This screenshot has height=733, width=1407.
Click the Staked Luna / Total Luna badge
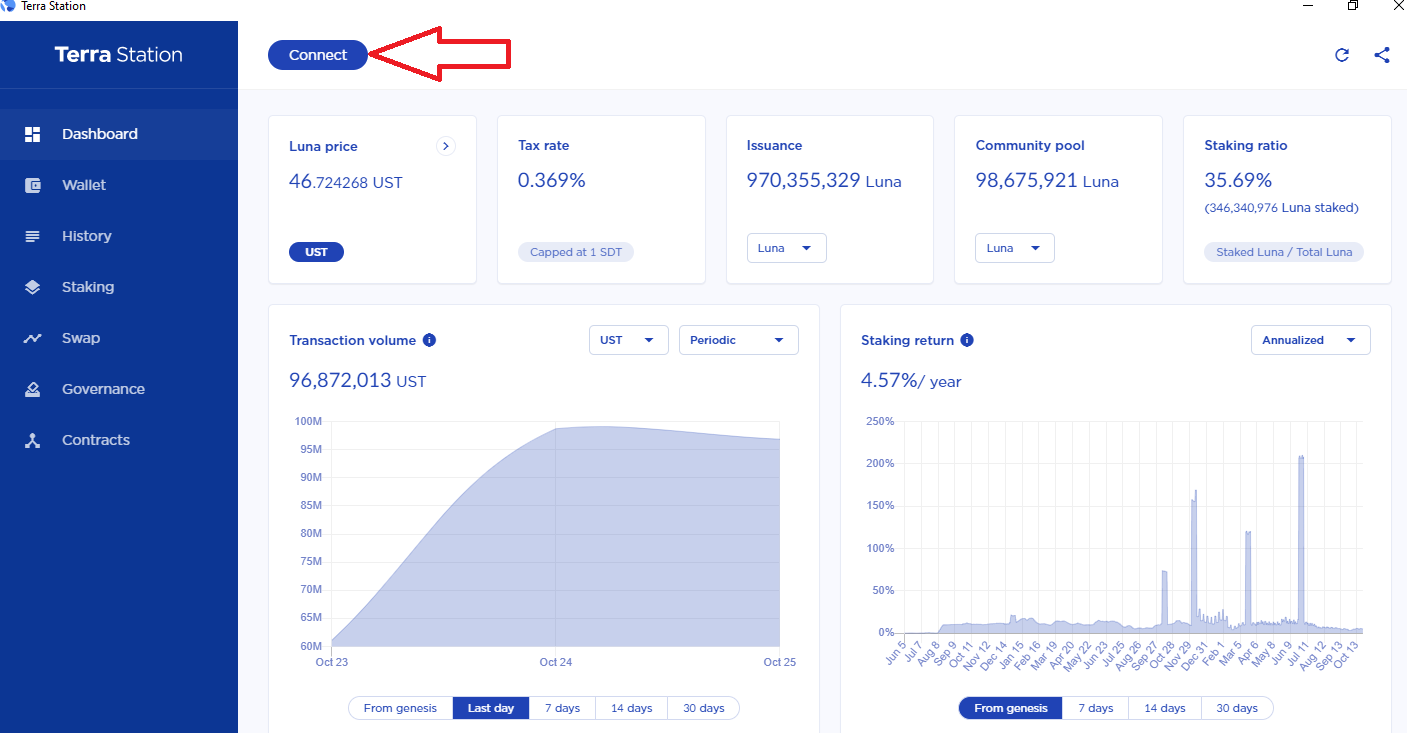click(x=1284, y=252)
